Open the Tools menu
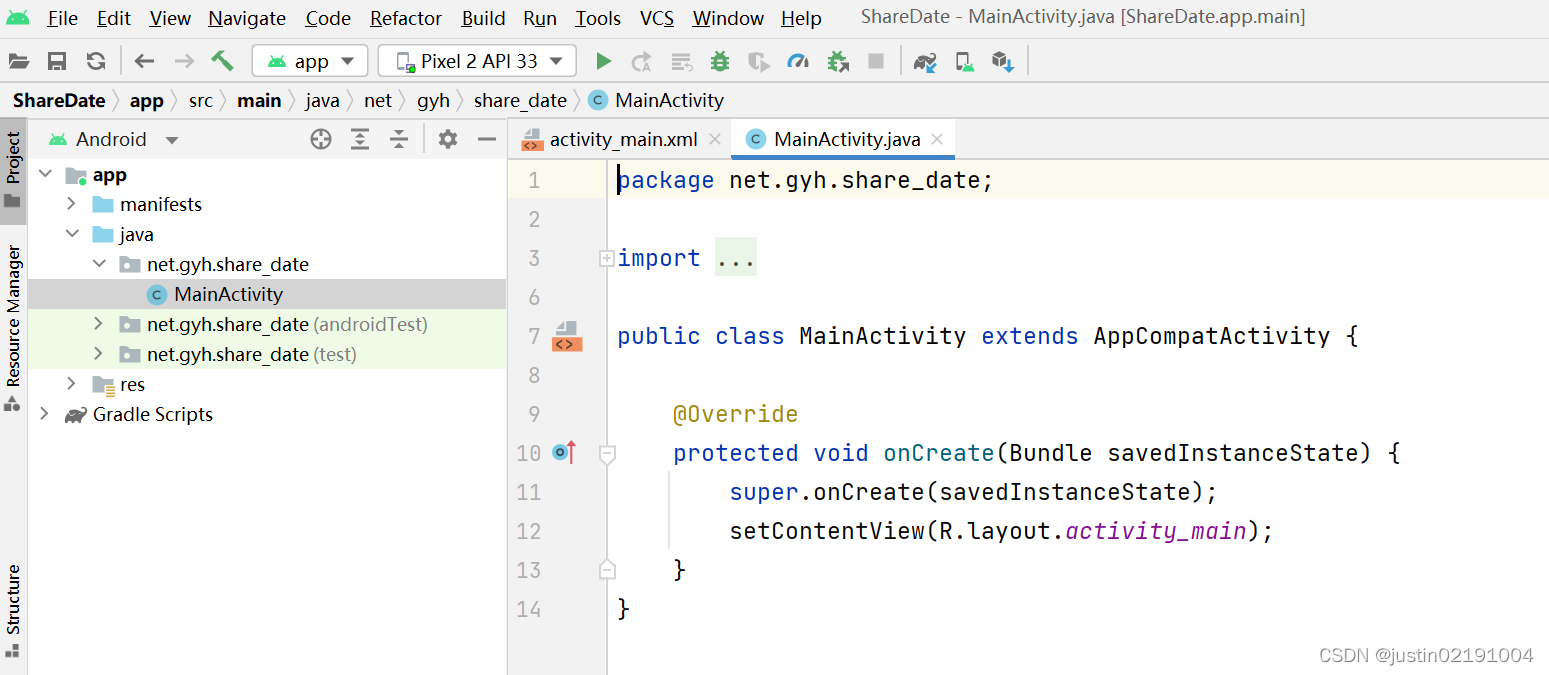 (x=598, y=18)
